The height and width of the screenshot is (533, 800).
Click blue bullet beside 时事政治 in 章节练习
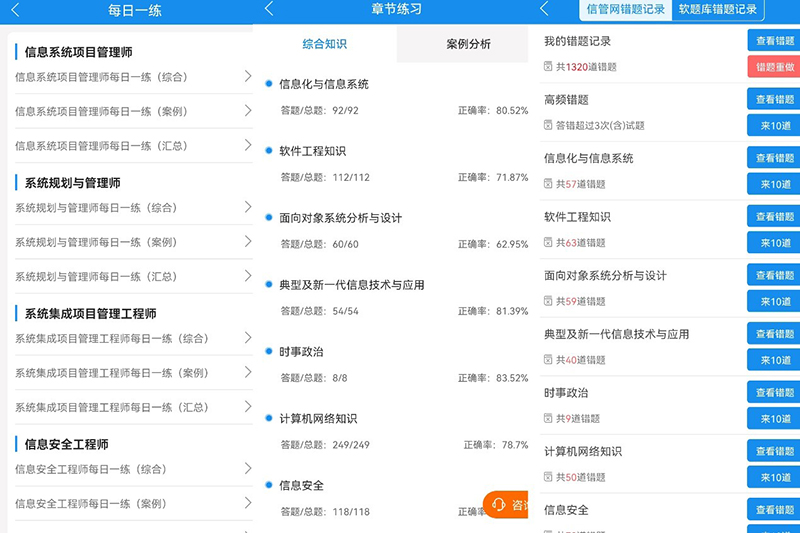[x=269, y=351]
